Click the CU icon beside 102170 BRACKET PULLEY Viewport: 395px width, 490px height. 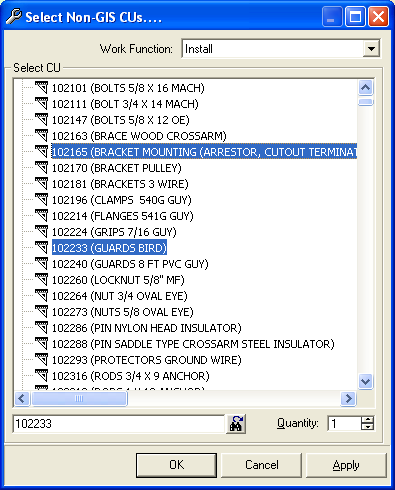[x=42, y=168]
